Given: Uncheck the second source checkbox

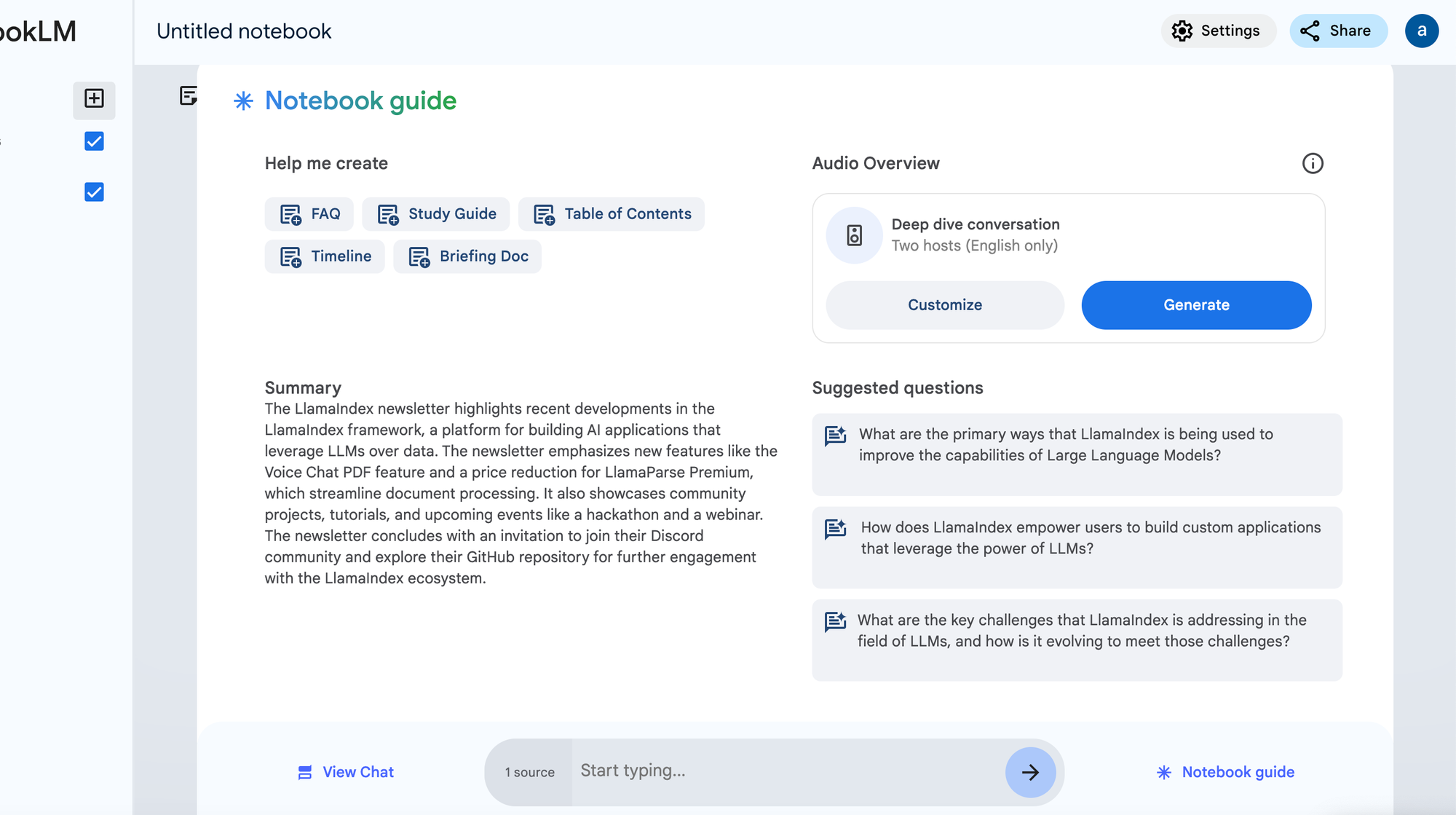Looking at the screenshot, I should 94,192.
